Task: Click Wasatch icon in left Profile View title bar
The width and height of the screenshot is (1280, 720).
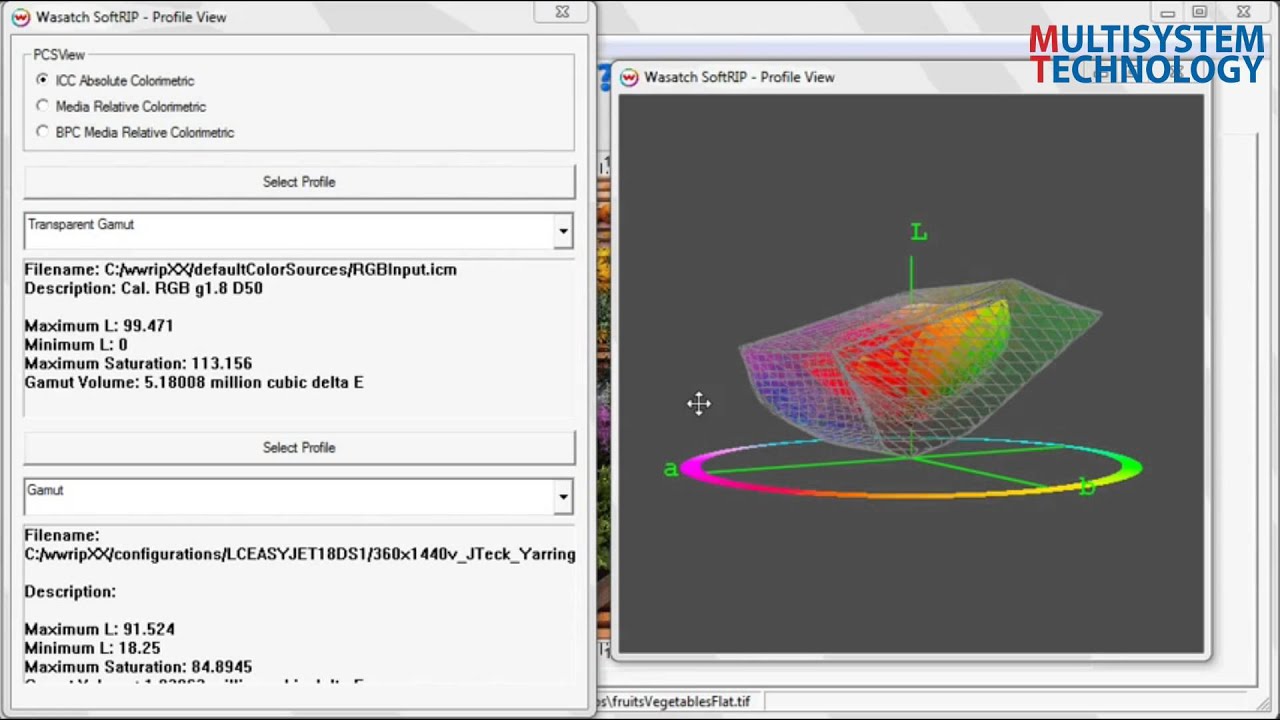Action: click(20, 17)
